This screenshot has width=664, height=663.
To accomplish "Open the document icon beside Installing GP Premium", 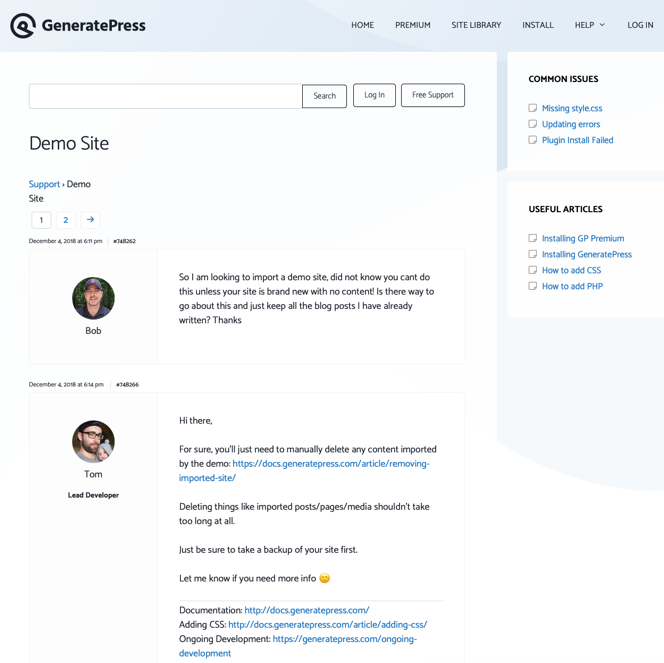I will click(x=532, y=238).
